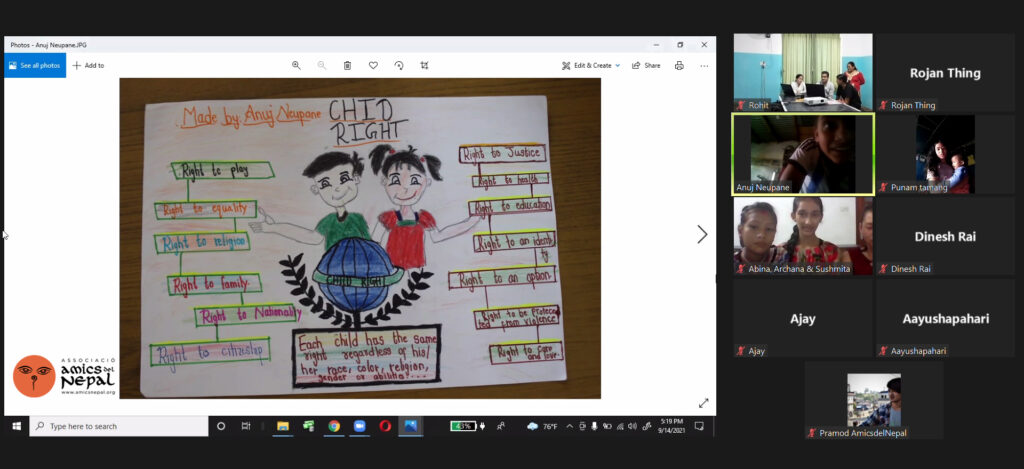Image resolution: width=1024 pixels, height=469 pixels.
Task: Select Dinesh Rai's participant tile
Action: click(x=945, y=236)
